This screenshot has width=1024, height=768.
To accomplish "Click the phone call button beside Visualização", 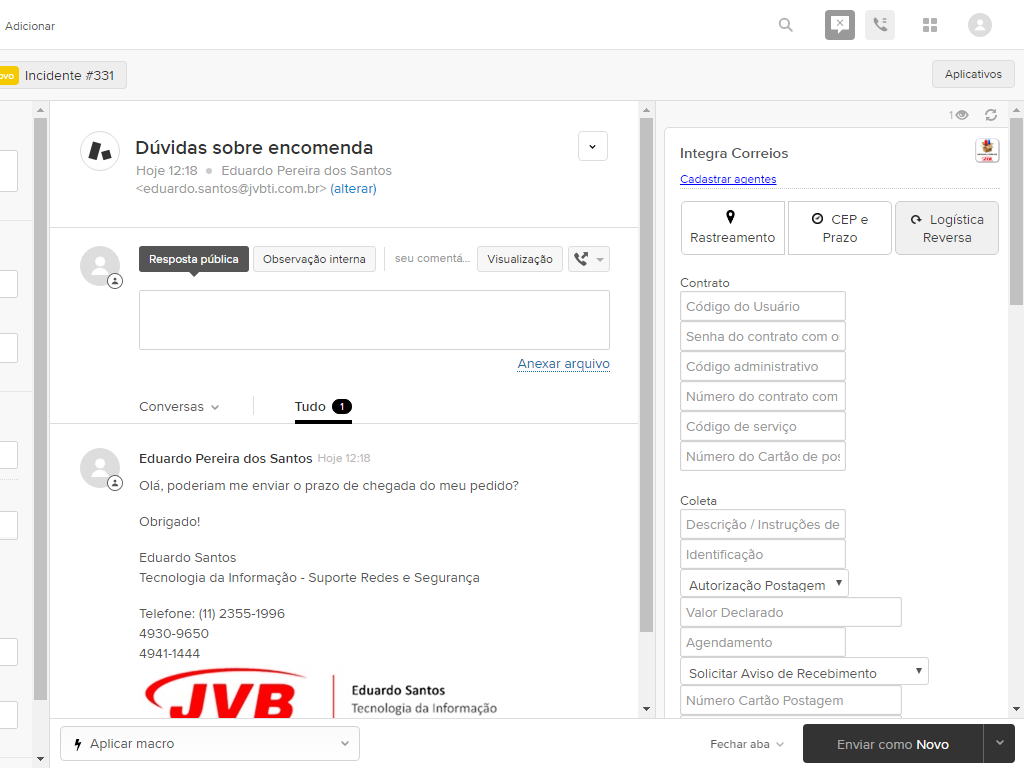I will [x=588, y=259].
